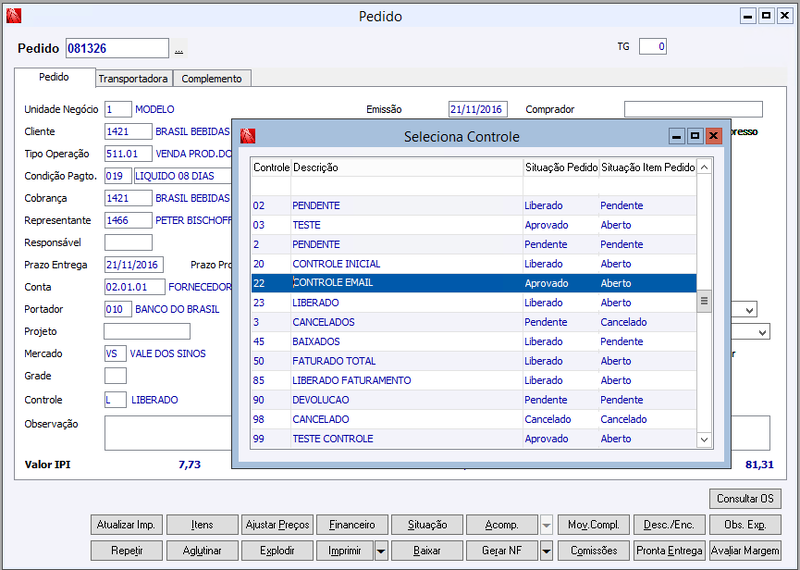800x570 pixels.
Task: Click the red app icon in Seleciona Controle
Action: (248, 136)
